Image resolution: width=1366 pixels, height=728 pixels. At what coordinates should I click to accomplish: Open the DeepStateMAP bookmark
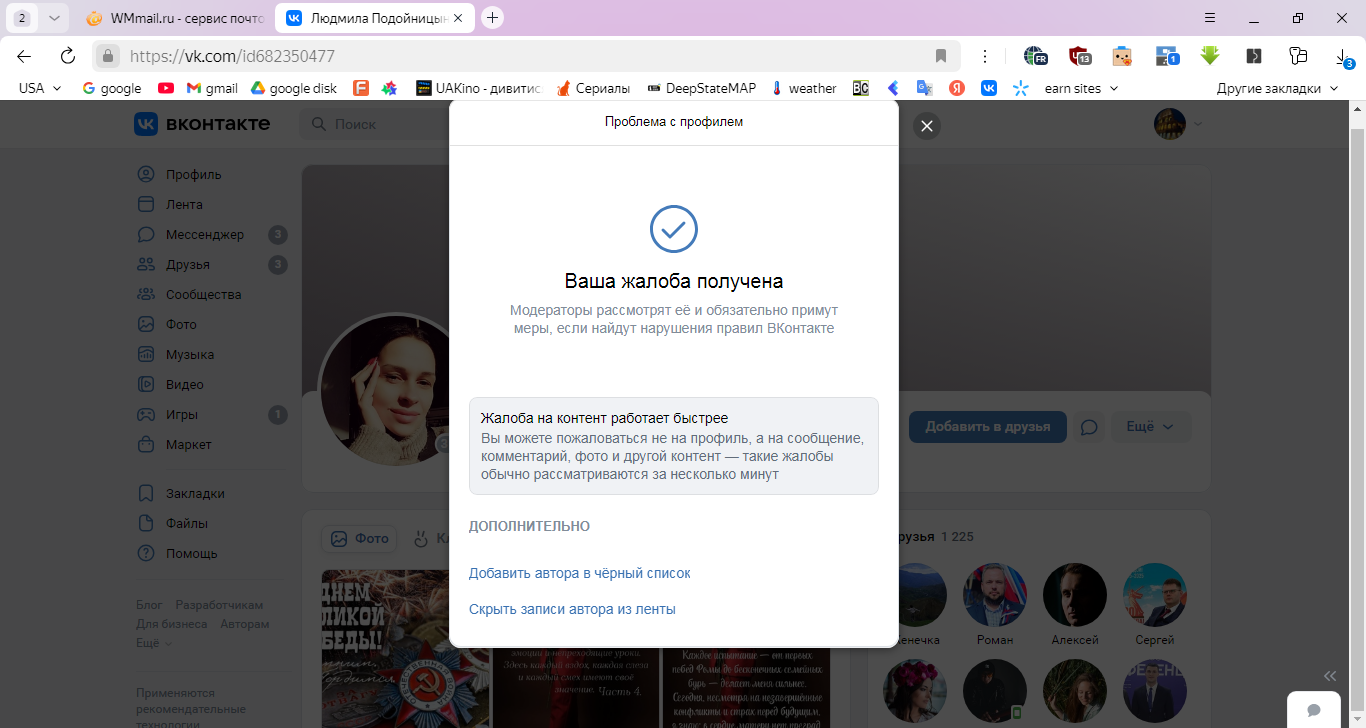(x=702, y=88)
